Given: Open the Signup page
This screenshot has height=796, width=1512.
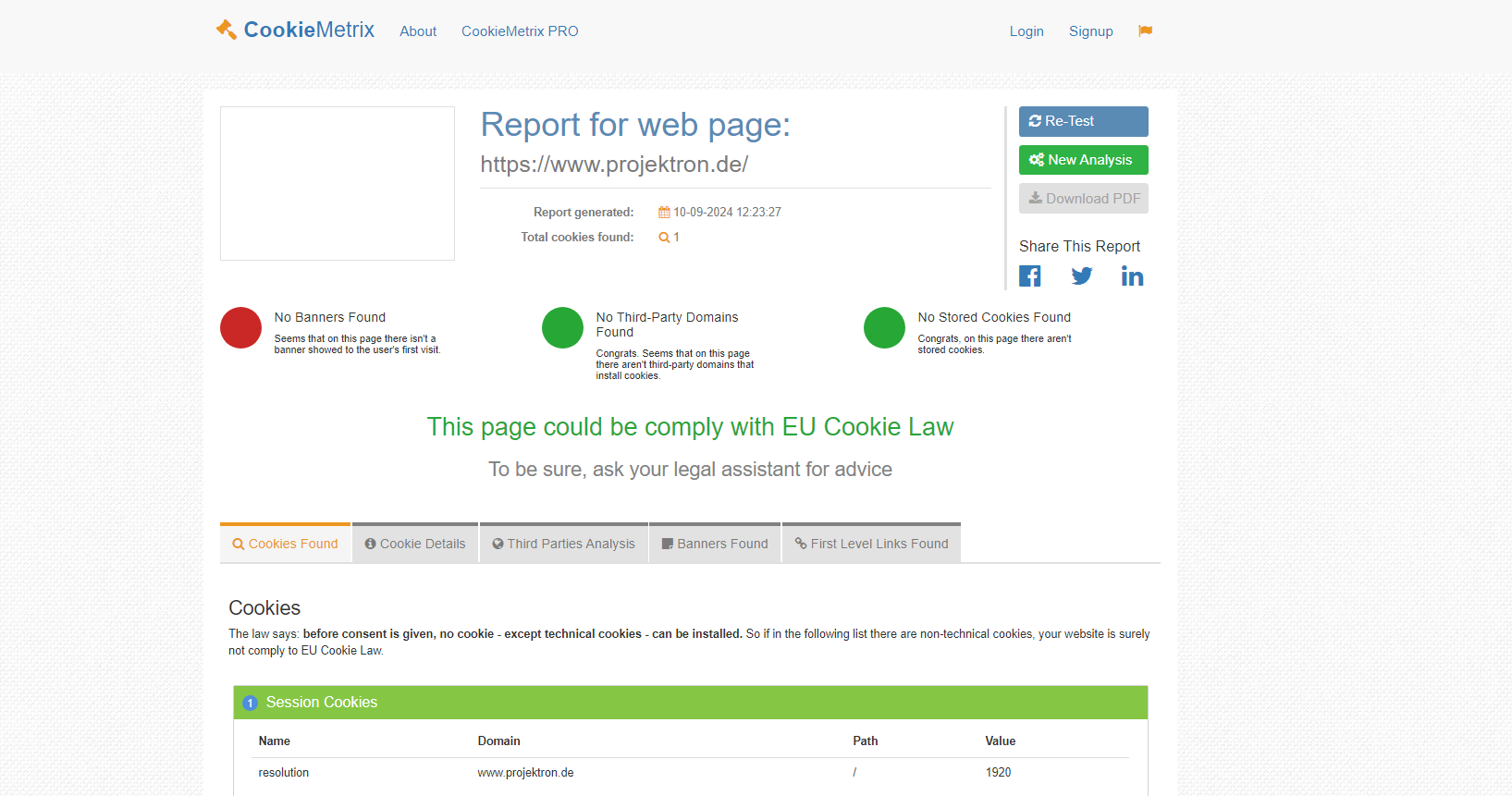Looking at the screenshot, I should point(1090,31).
